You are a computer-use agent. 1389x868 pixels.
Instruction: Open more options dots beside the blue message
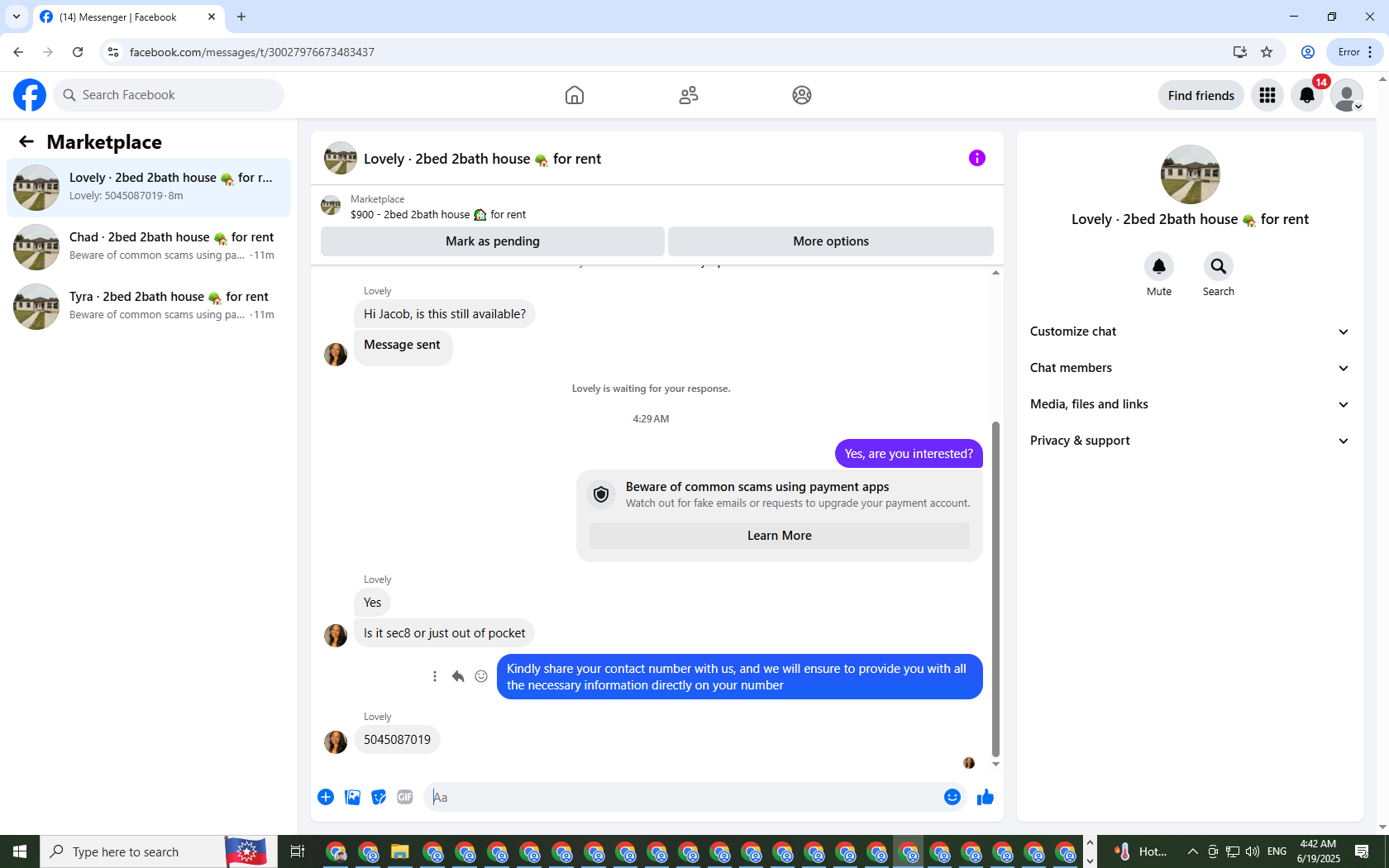tap(435, 676)
